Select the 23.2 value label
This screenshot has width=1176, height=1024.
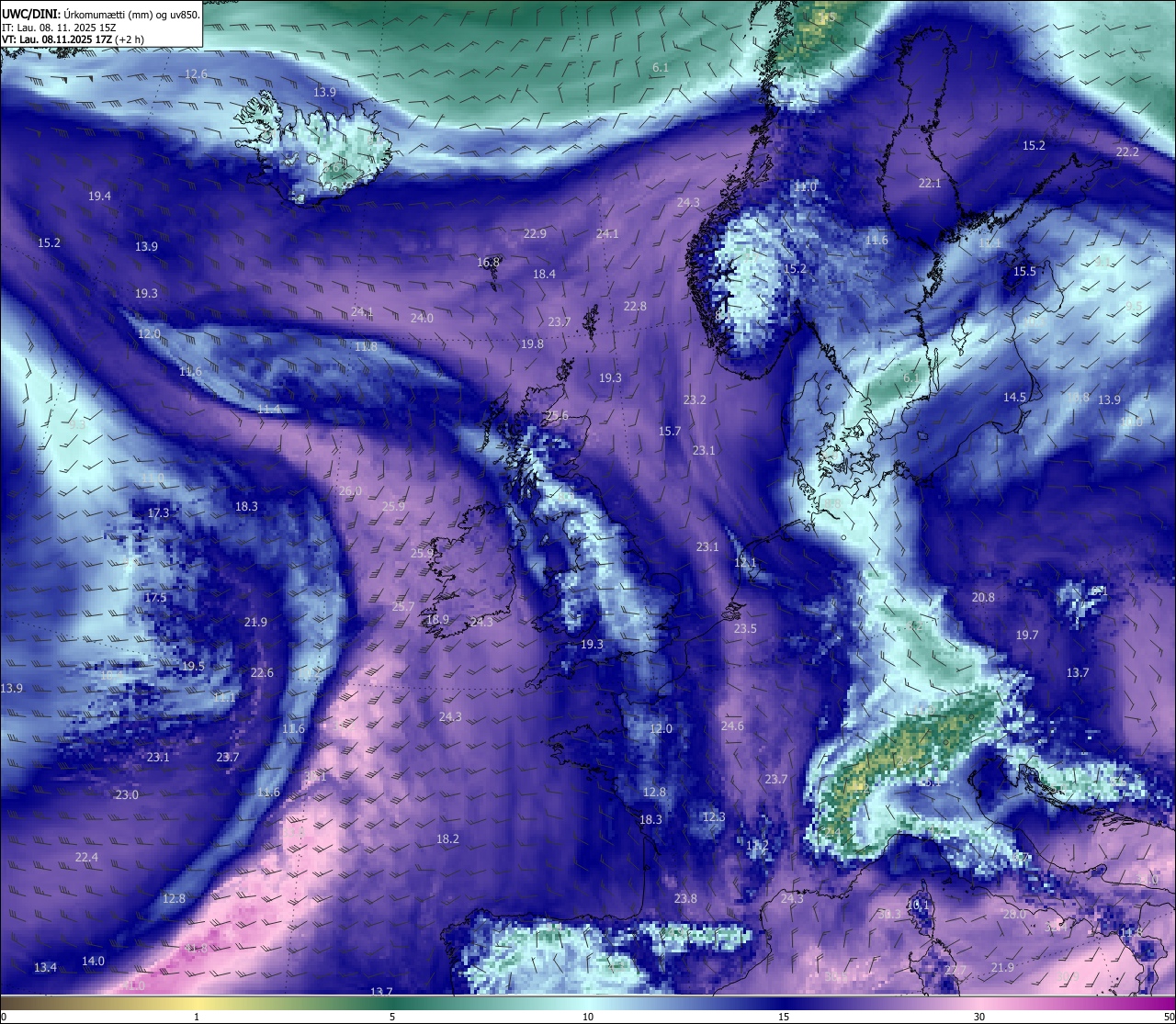695,399
